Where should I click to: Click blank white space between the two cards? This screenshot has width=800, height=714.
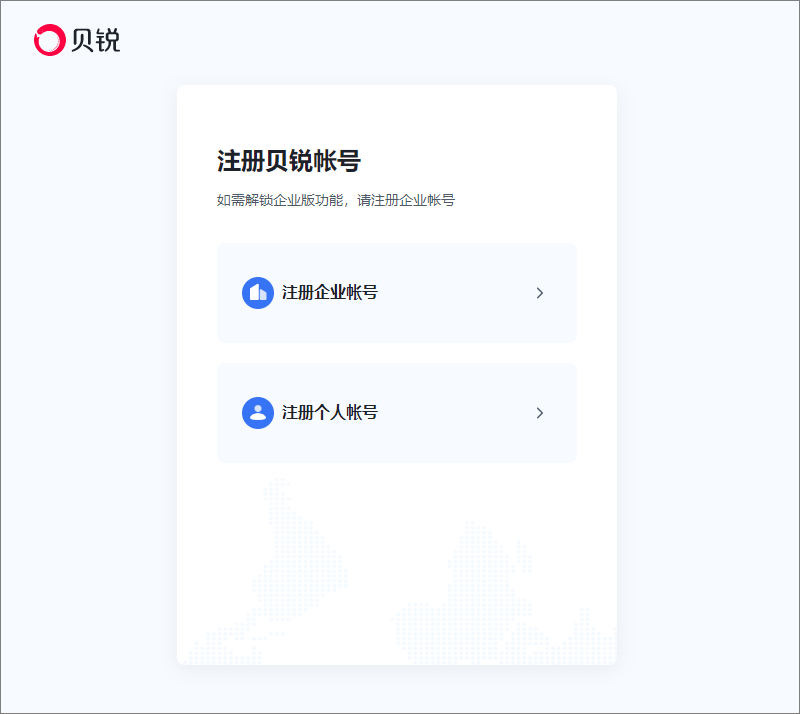point(397,353)
